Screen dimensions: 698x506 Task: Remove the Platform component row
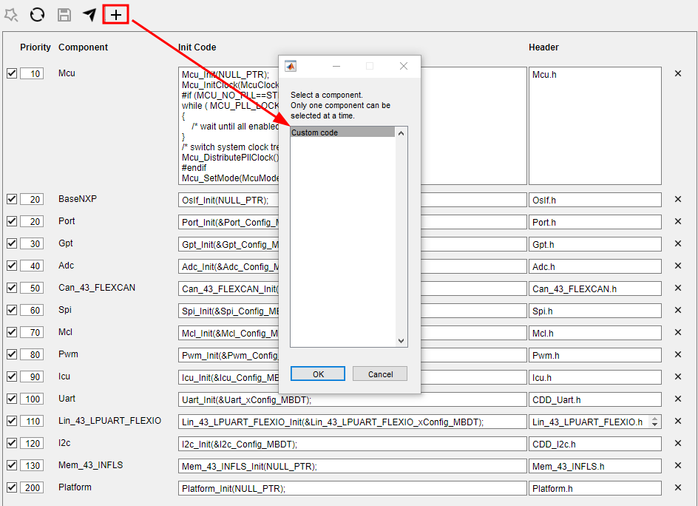tap(678, 488)
